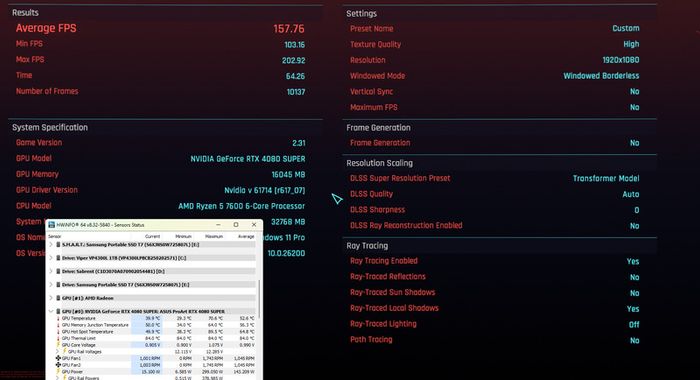700x380 pixels.
Task: Click the drive icon beside Drive: Sabrent
Action: click(x=58, y=271)
